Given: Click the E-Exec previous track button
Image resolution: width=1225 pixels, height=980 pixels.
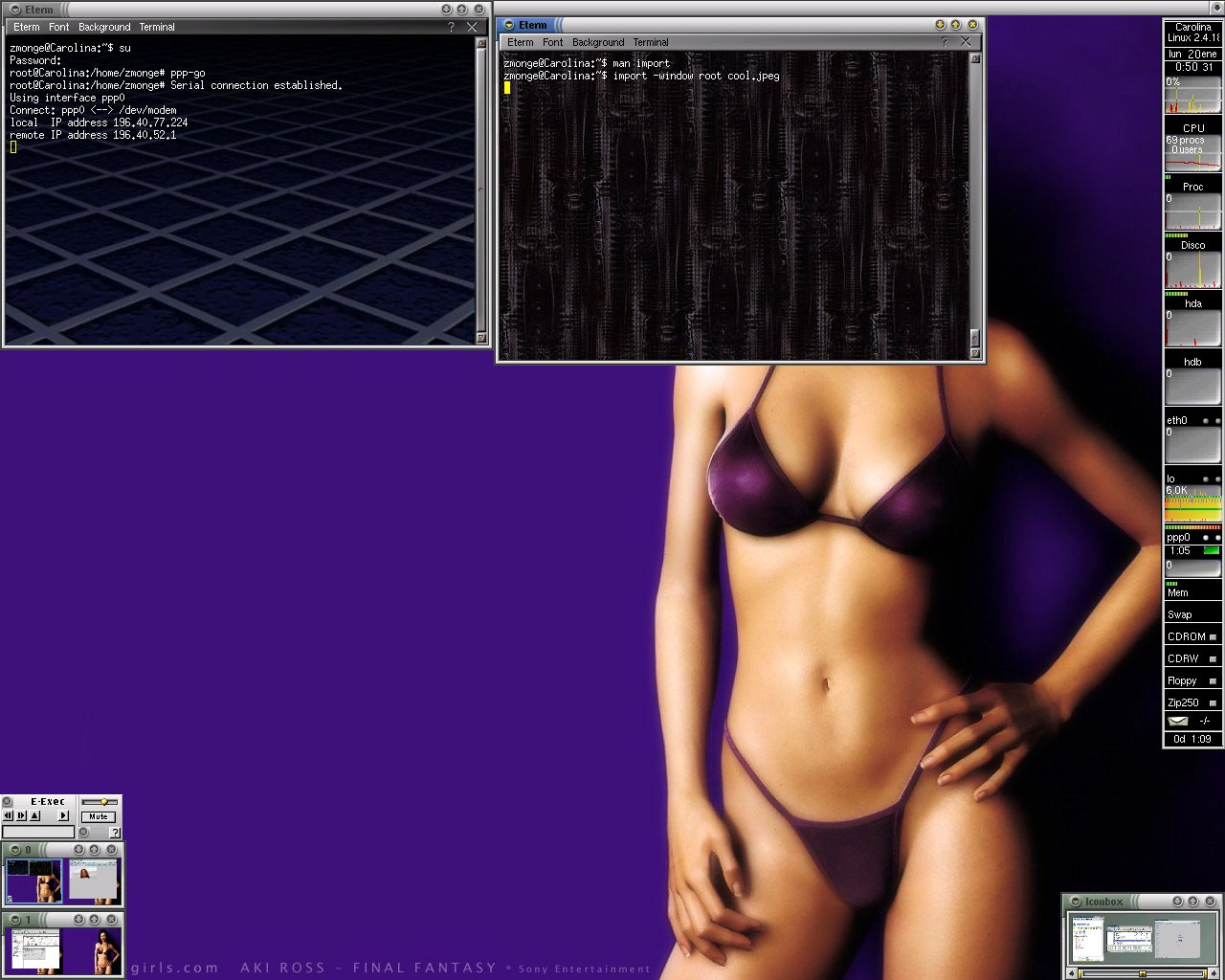Looking at the screenshot, I should (8, 815).
